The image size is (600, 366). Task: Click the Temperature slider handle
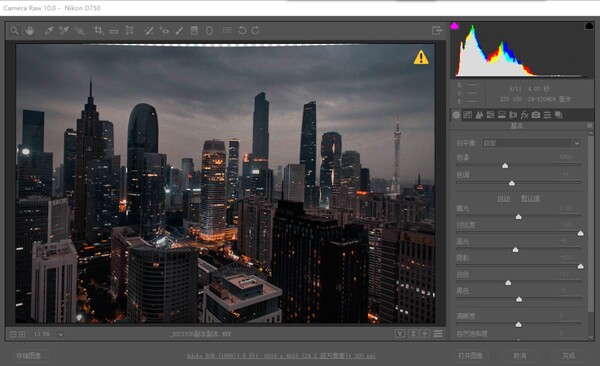point(505,165)
